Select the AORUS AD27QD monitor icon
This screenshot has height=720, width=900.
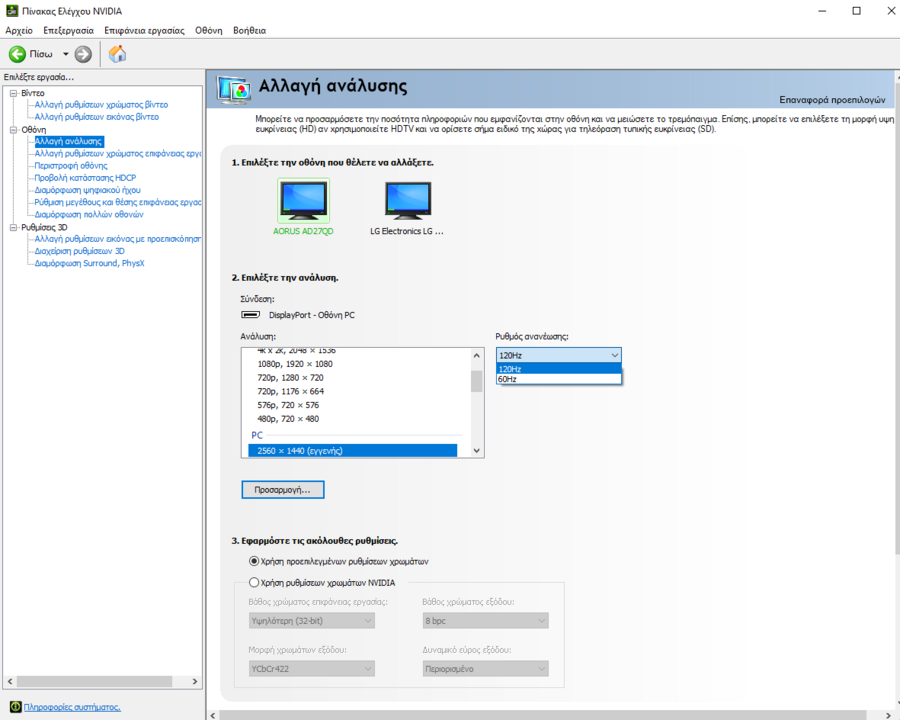click(304, 200)
